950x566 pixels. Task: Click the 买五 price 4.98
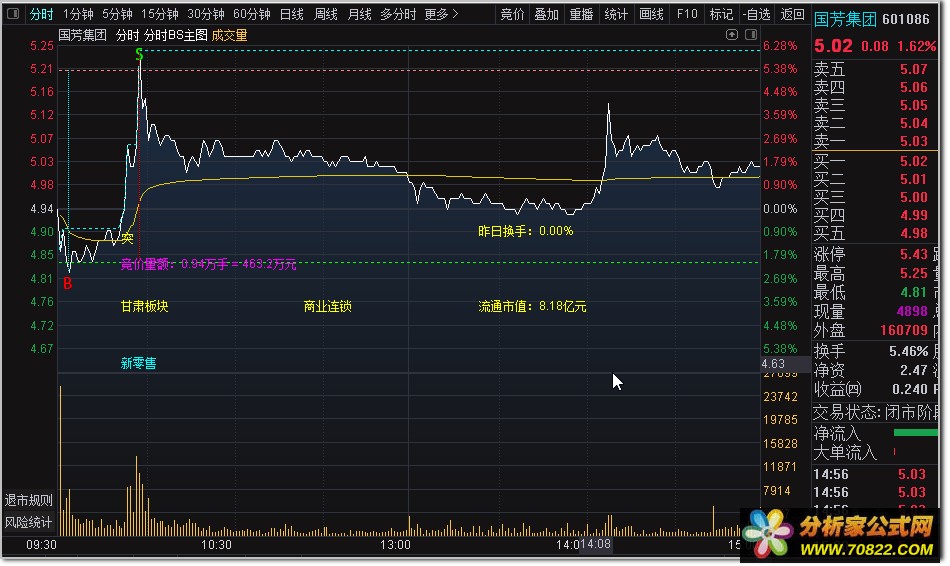pyautogui.click(x=914, y=233)
